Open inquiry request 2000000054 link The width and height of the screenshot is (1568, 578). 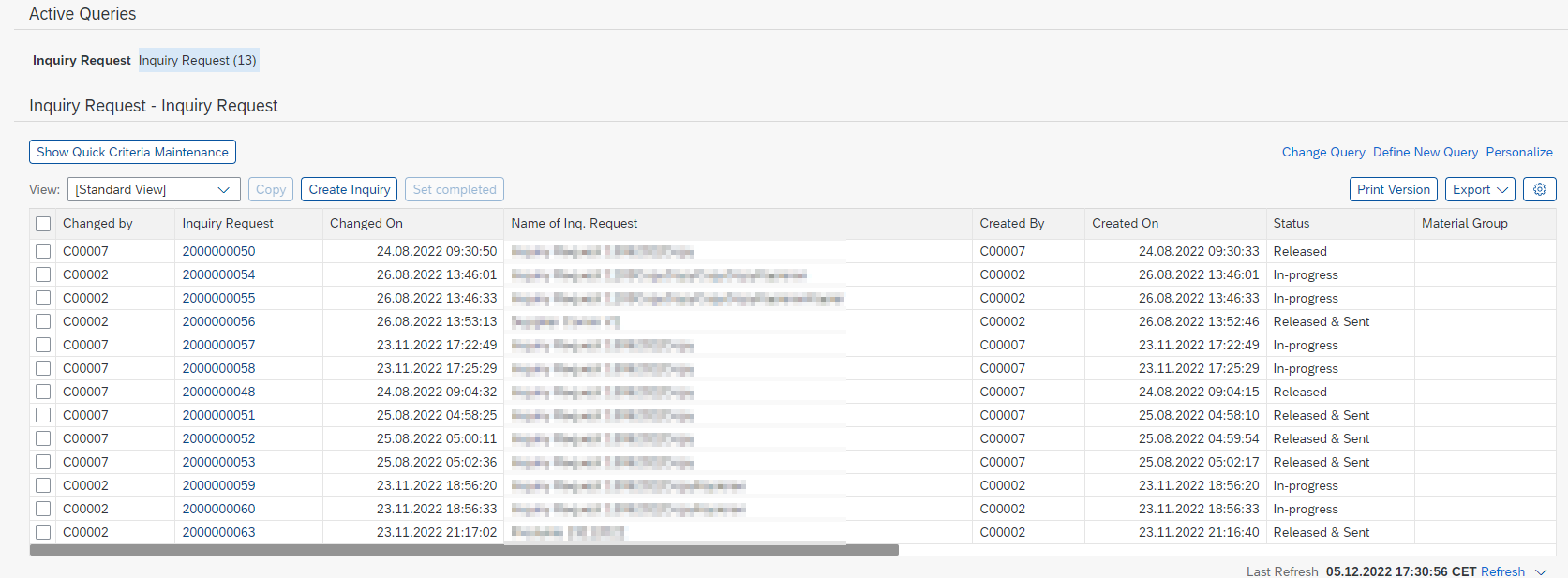click(218, 274)
